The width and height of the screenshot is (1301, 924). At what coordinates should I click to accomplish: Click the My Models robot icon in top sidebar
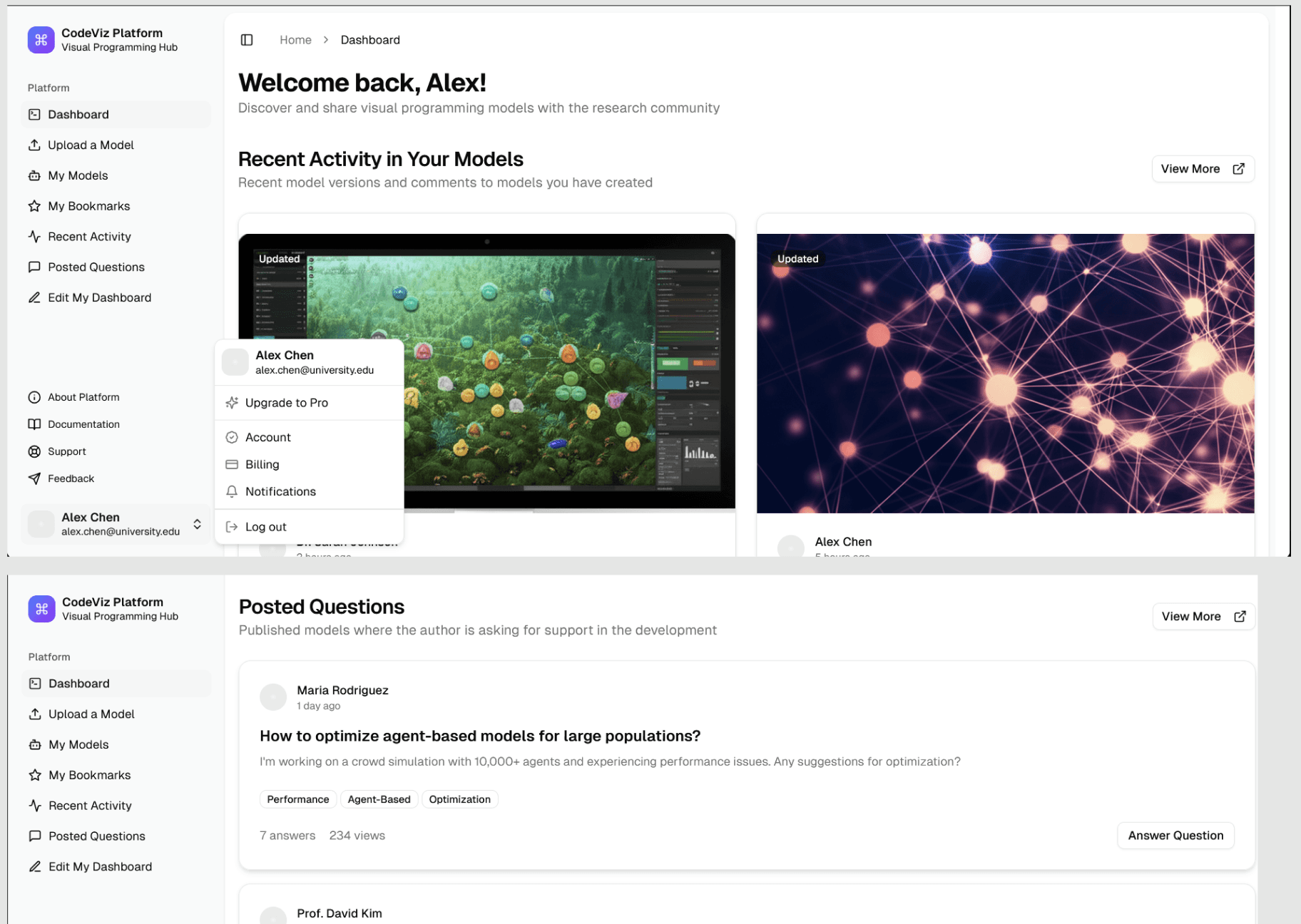(x=34, y=175)
